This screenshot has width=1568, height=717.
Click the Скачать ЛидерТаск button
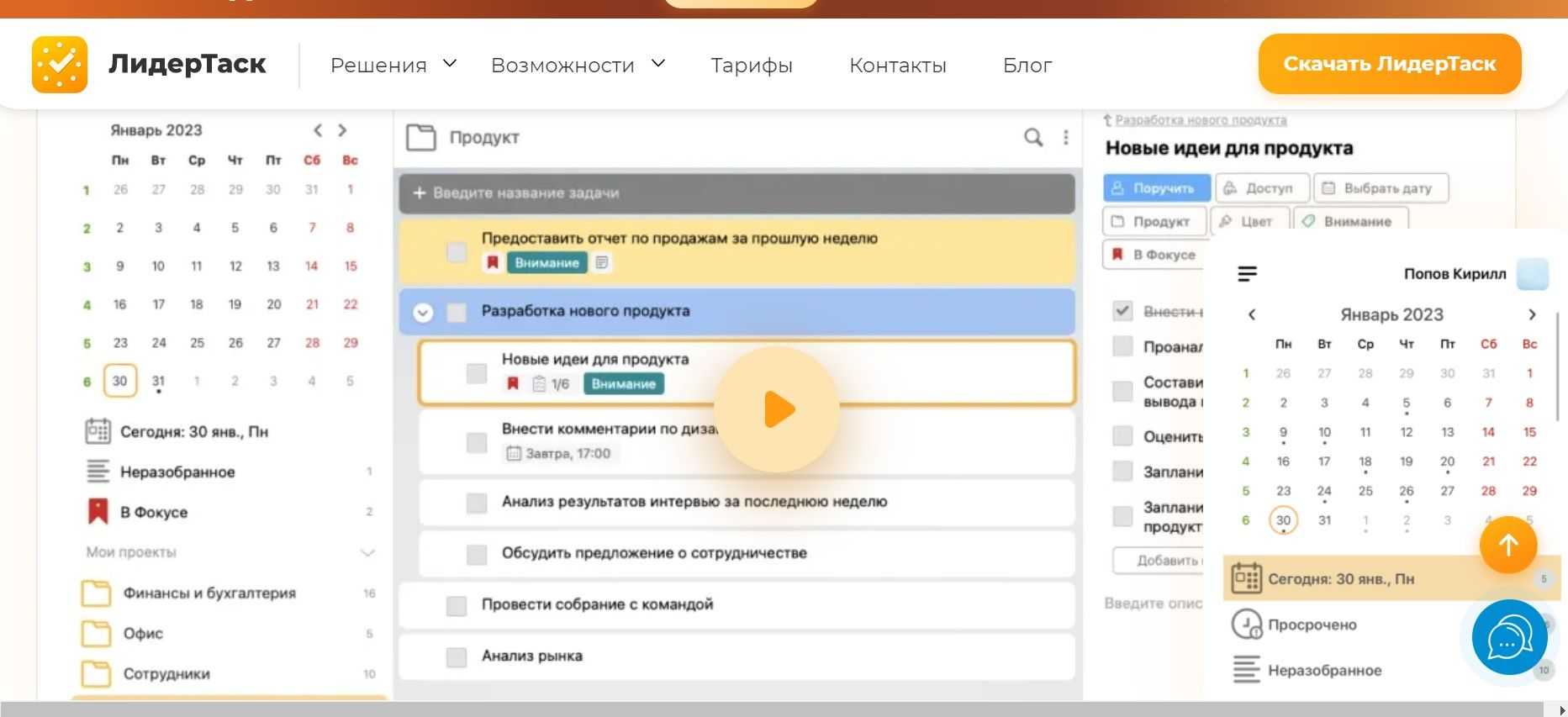pos(1389,64)
